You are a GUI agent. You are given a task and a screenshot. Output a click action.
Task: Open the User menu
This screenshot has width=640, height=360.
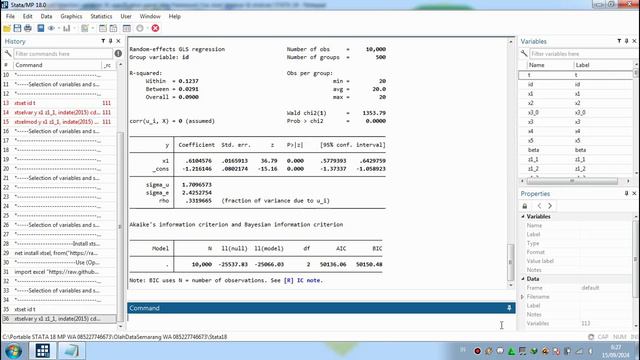coord(126,16)
